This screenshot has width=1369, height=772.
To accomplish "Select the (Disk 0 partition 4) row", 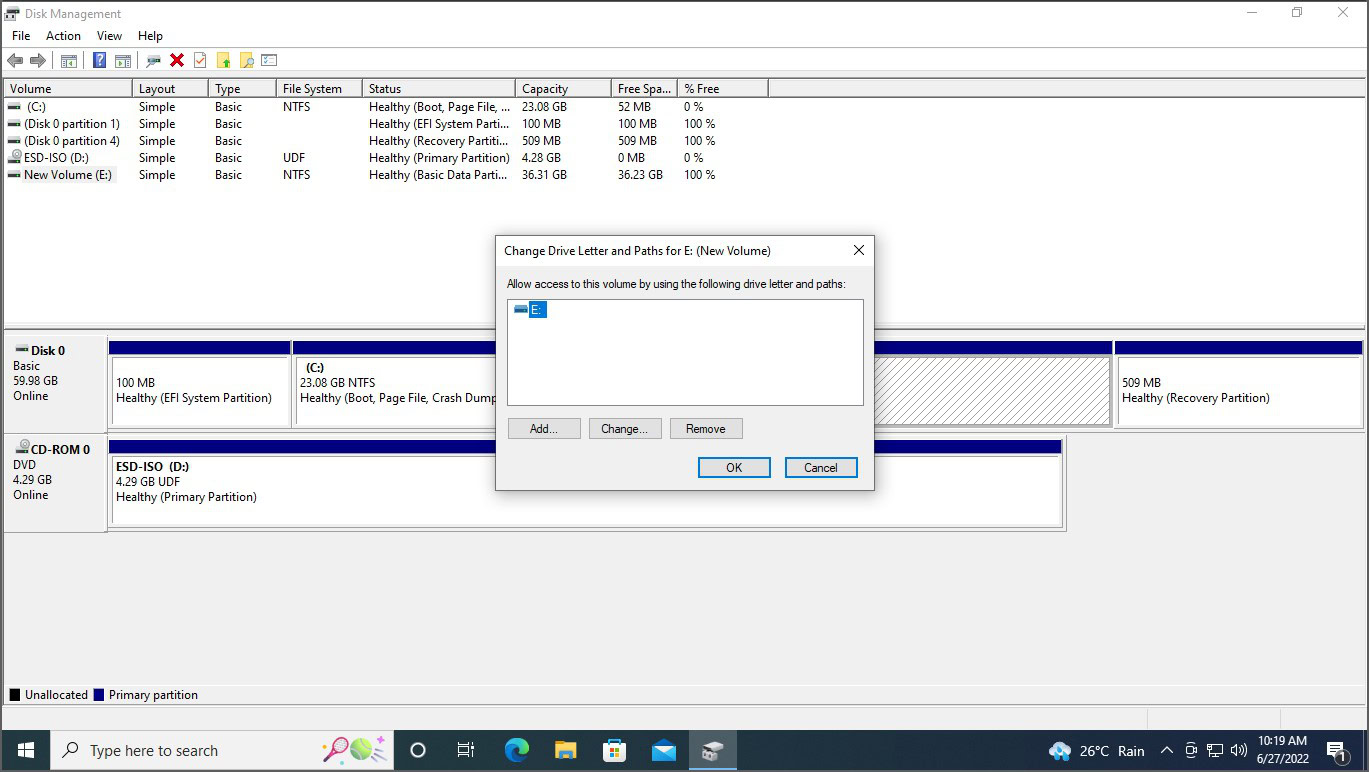I will click(385, 141).
